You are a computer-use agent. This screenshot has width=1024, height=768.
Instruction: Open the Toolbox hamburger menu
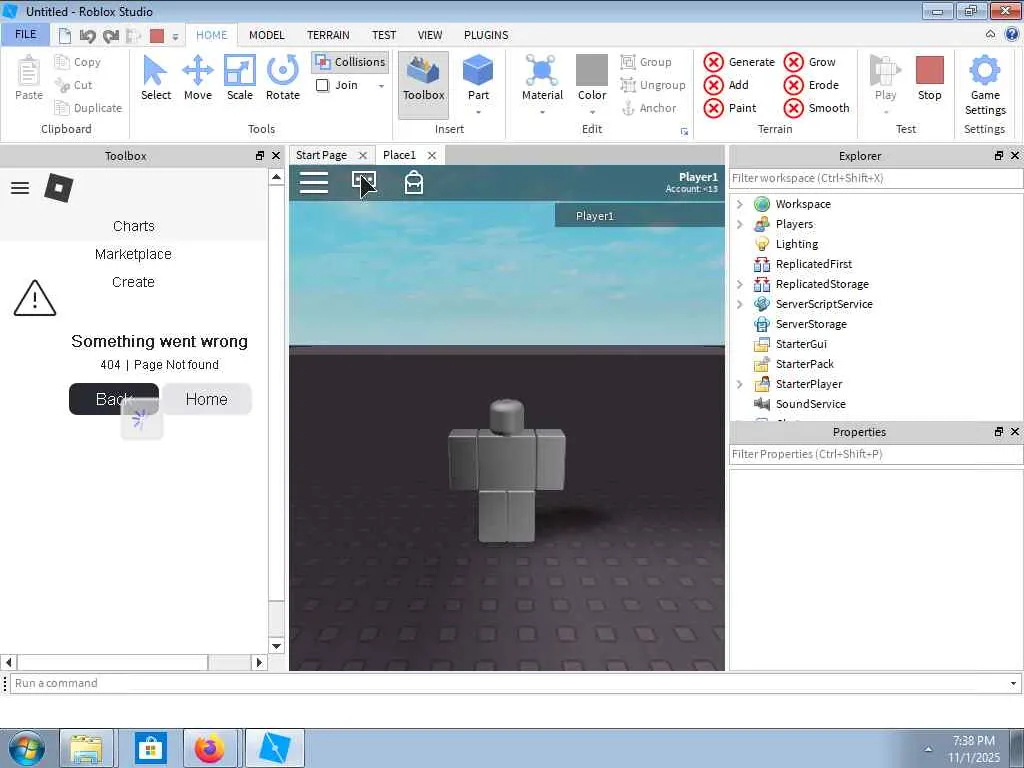20,188
